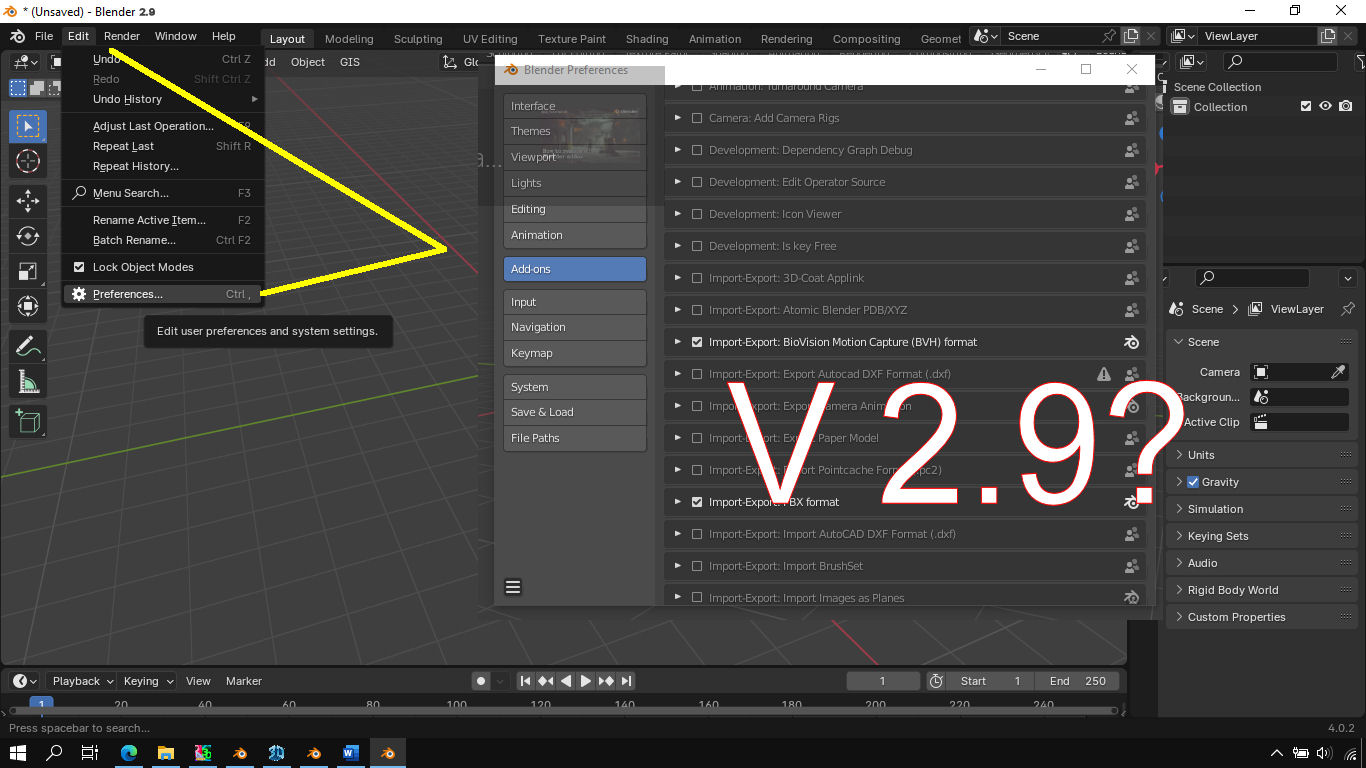
Task: Choose the Scale tool
Action: pos(28,271)
